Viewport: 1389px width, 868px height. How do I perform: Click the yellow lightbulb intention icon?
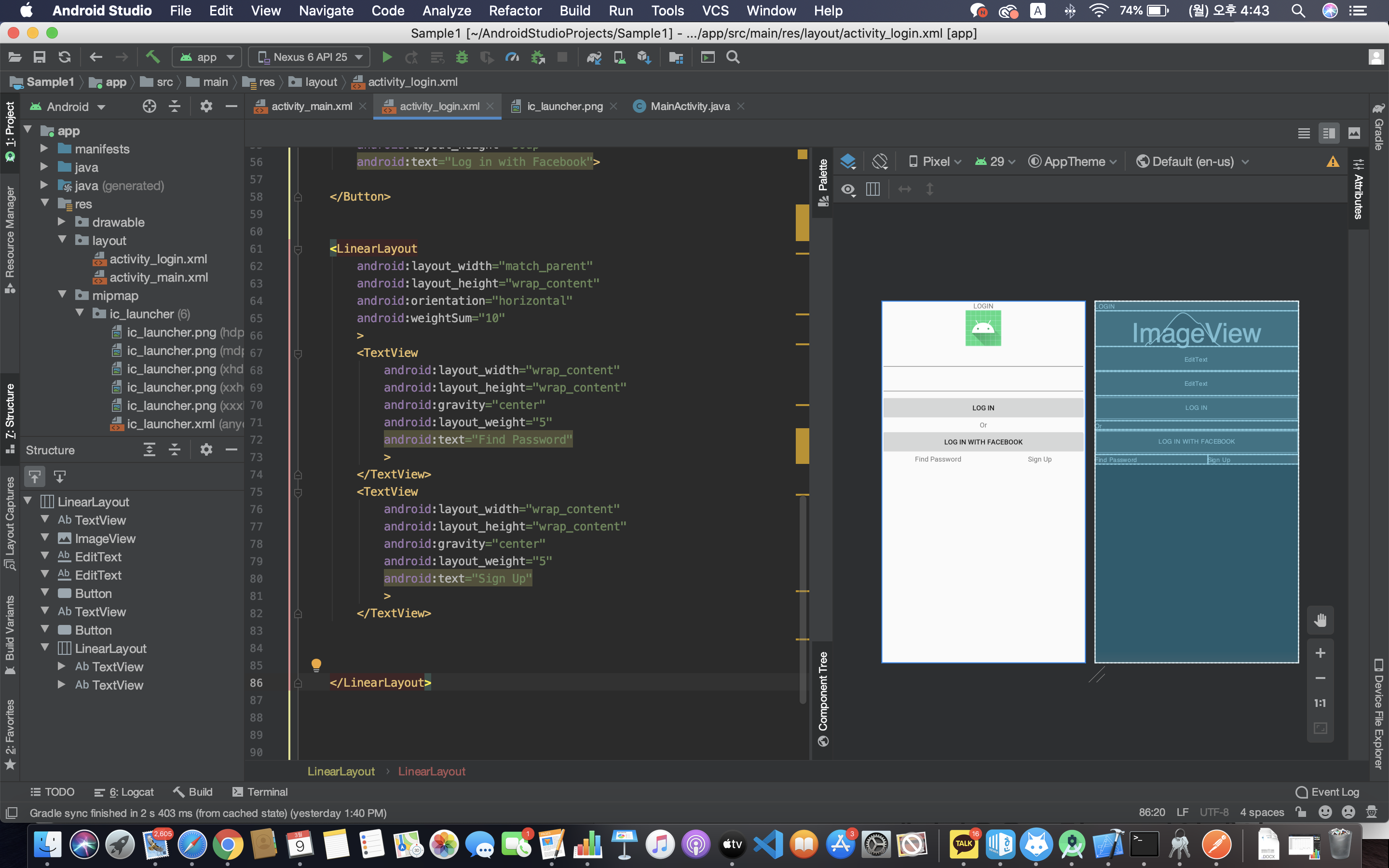(316, 665)
